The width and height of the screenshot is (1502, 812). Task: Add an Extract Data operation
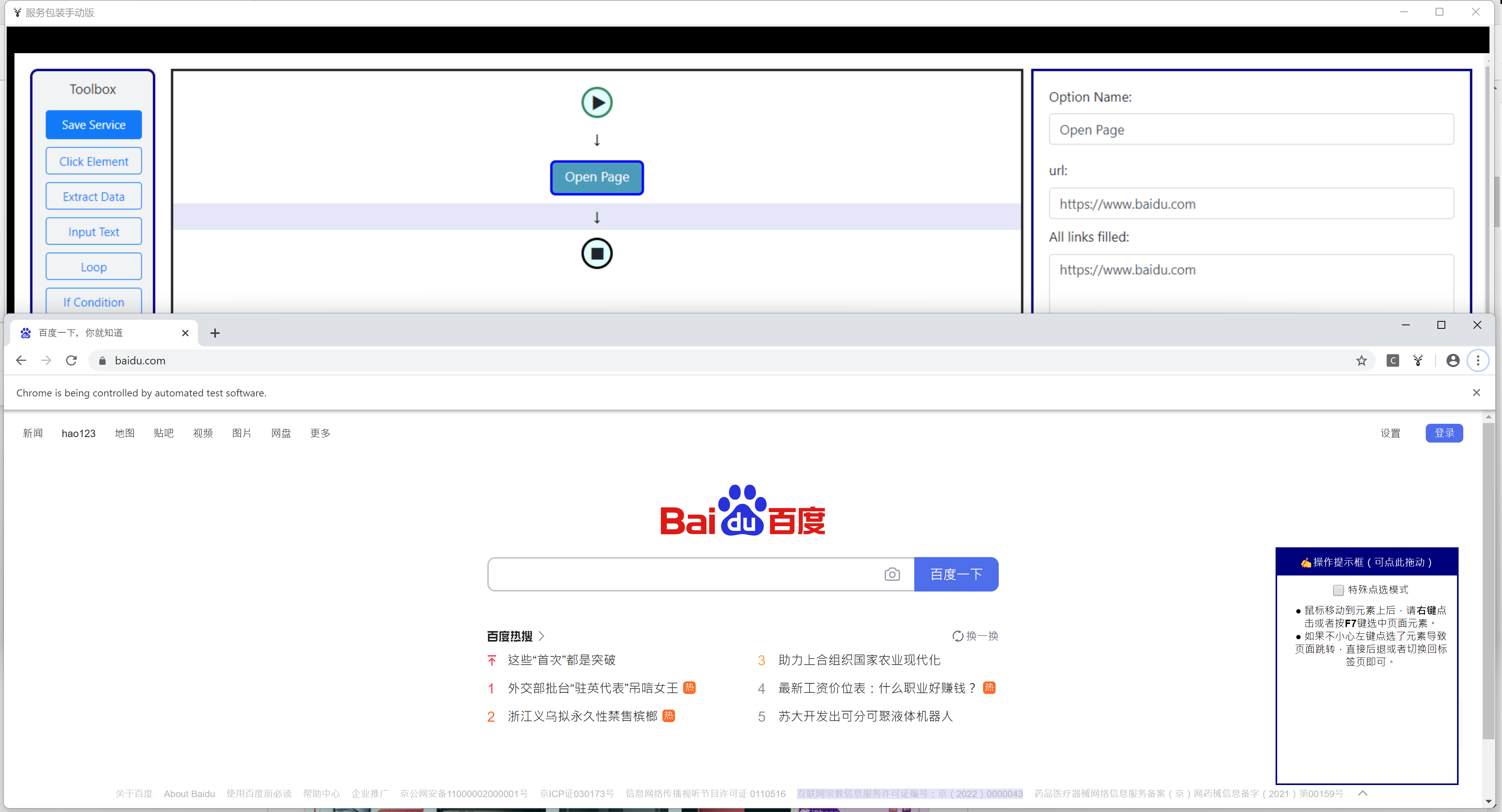pyautogui.click(x=93, y=196)
